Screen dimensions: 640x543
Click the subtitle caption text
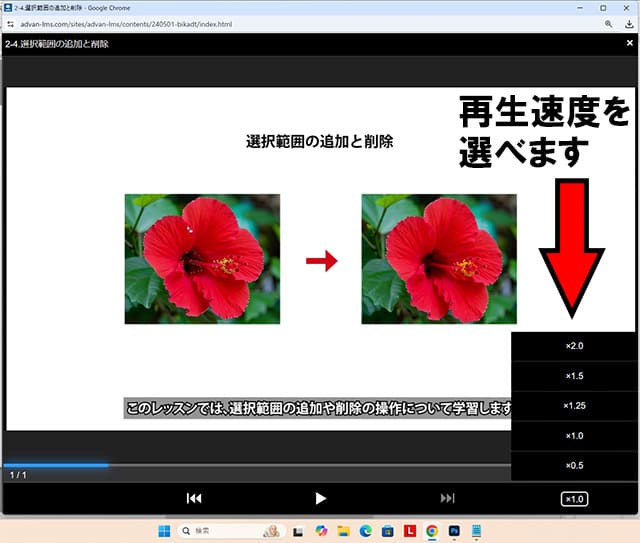pyautogui.click(x=318, y=408)
